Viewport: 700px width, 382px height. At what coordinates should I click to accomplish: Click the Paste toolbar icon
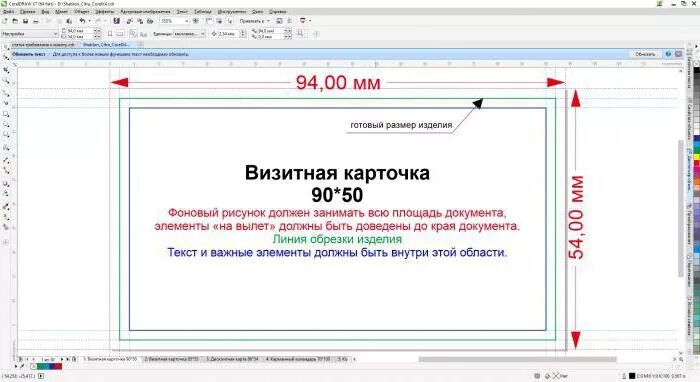click(69, 21)
